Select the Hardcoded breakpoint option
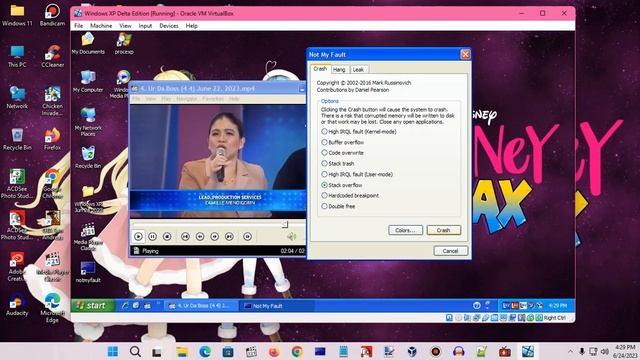The image size is (640, 360). 350,196
